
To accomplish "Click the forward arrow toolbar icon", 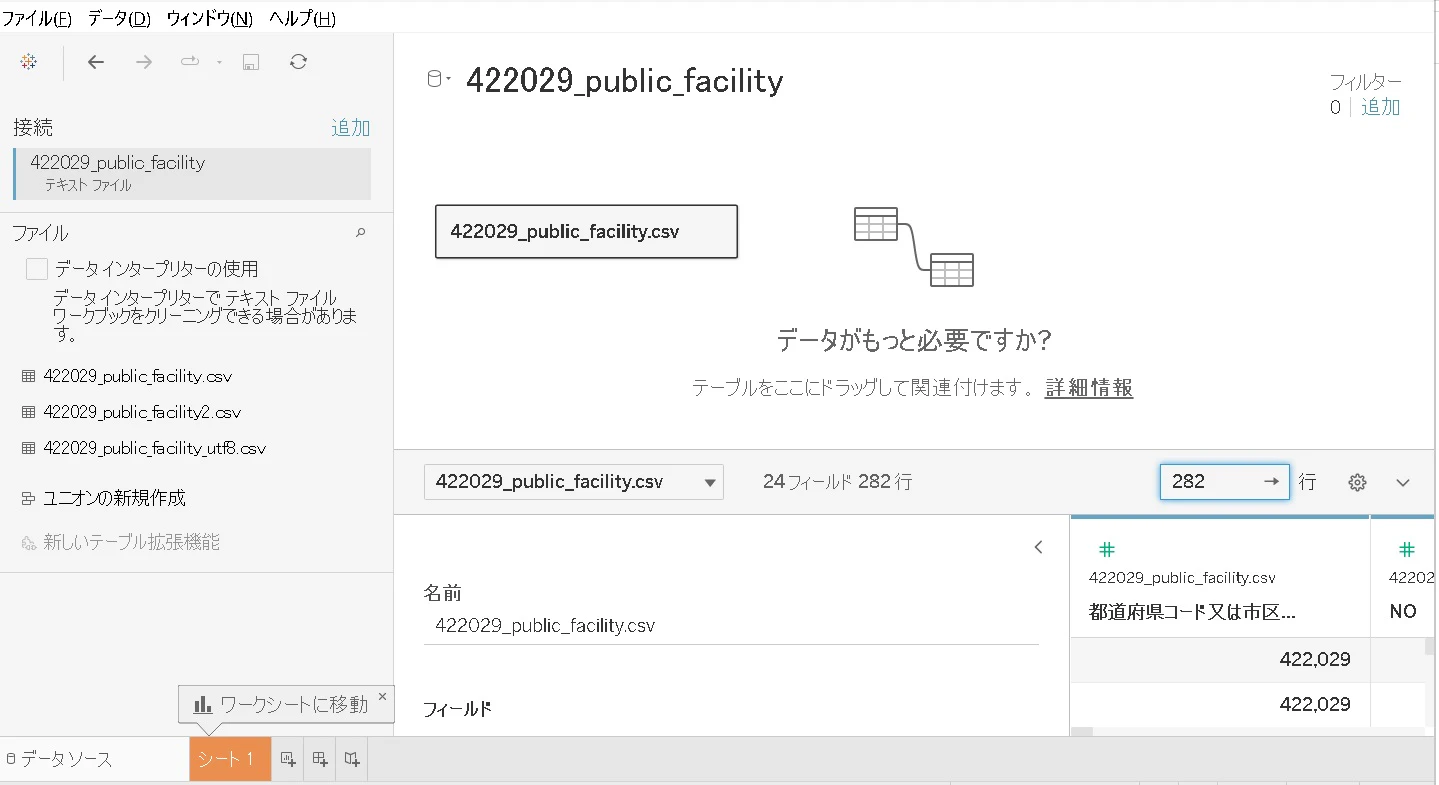I will [x=144, y=62].
